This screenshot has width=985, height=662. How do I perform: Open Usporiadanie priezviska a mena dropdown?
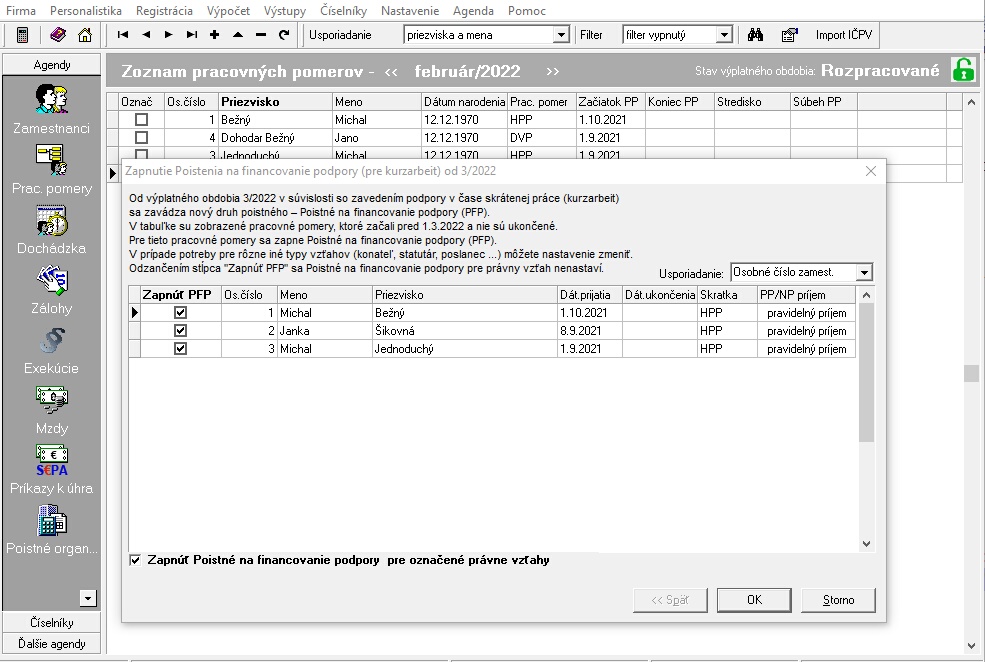(x=562, y=35)
